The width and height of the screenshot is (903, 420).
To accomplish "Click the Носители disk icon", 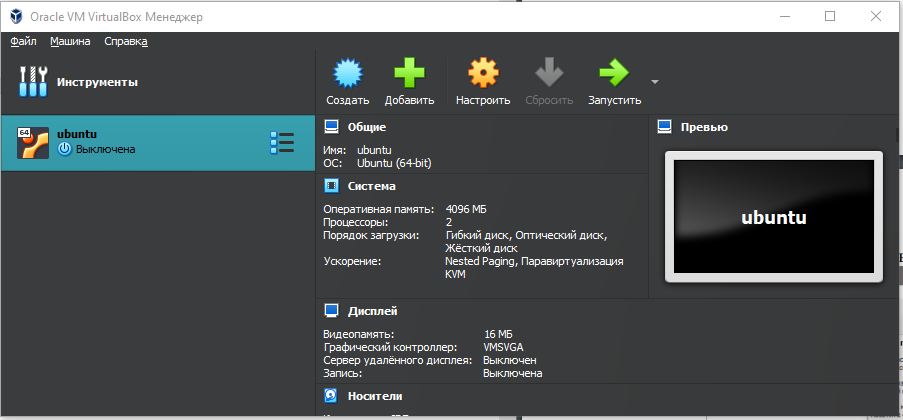I will tap(331, 396).
